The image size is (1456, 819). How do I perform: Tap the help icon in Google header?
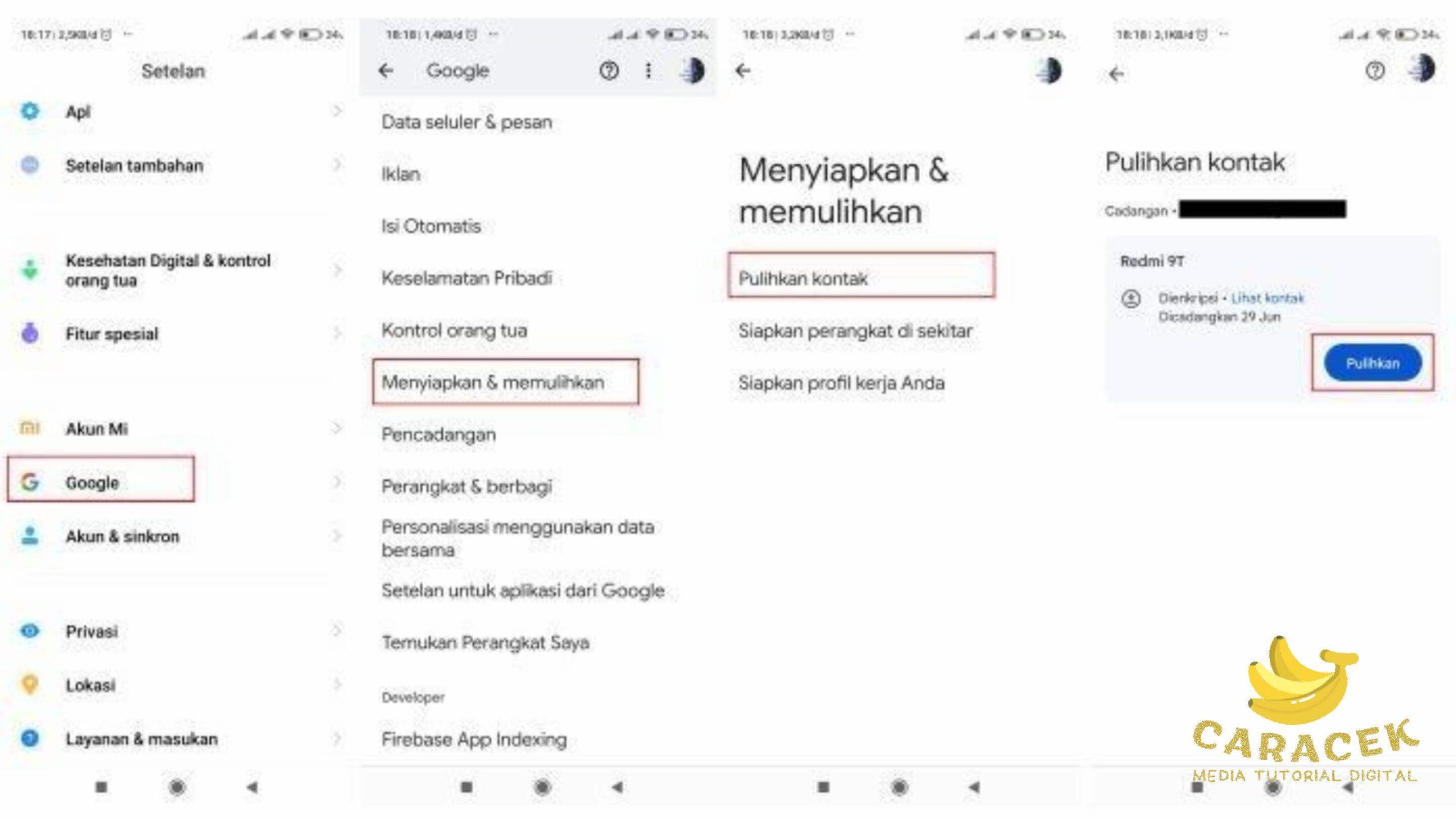pos(609,71)
